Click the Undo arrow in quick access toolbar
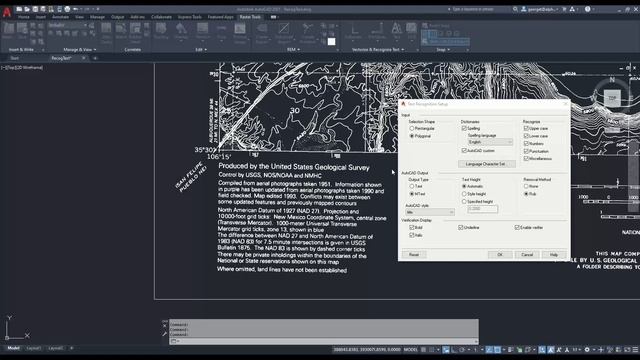Viewport: 640px width, 360px height. point(76,9)
